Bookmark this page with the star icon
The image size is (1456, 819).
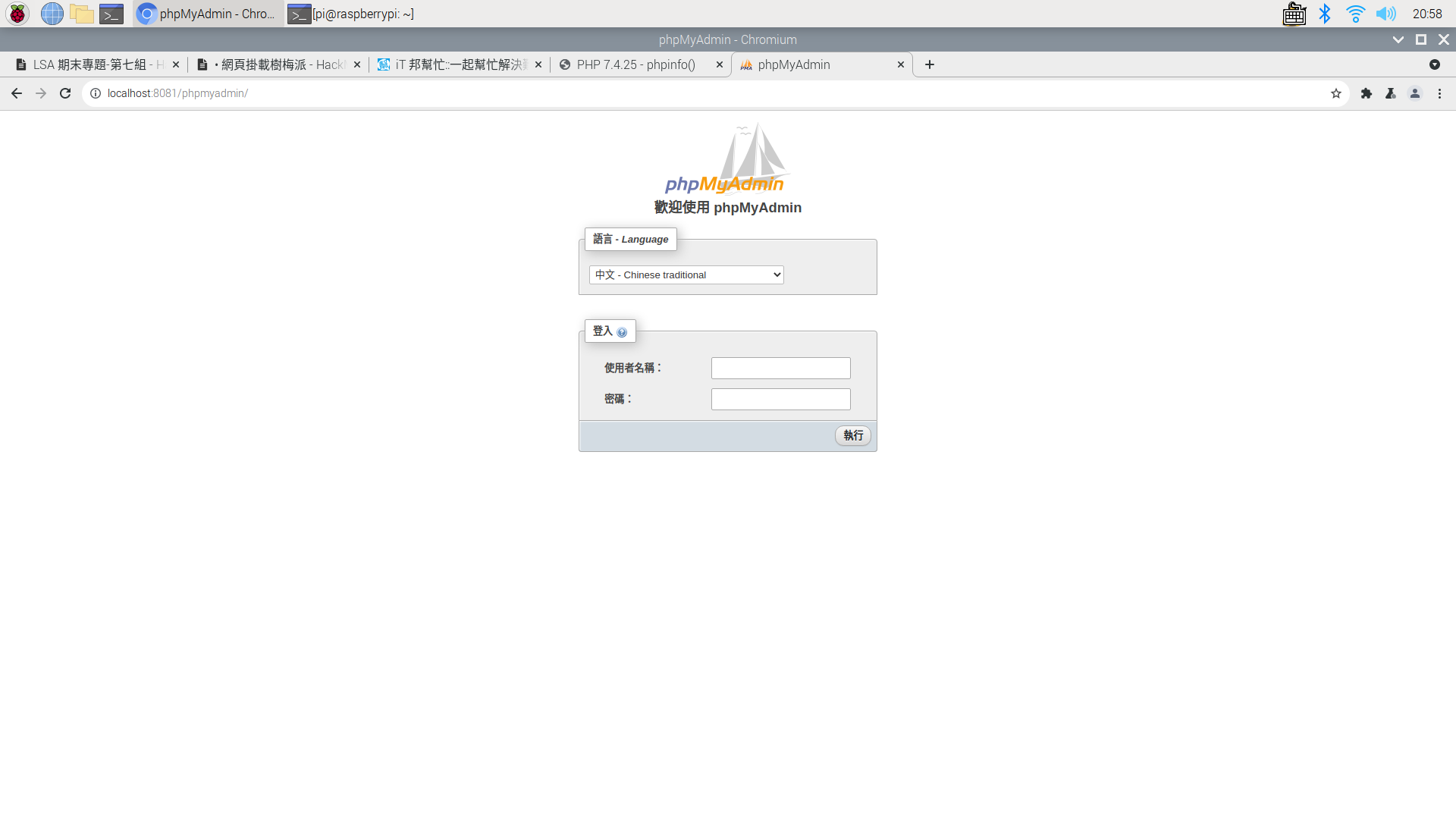(1336, 93)
